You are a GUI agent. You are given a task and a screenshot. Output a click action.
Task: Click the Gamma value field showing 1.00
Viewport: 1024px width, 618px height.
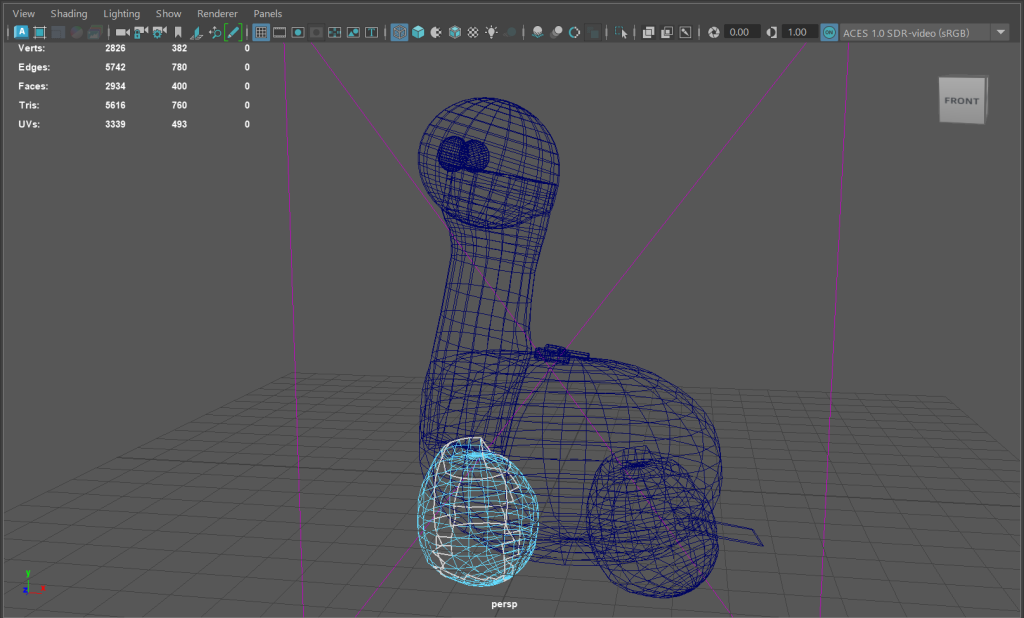point(797,33)
